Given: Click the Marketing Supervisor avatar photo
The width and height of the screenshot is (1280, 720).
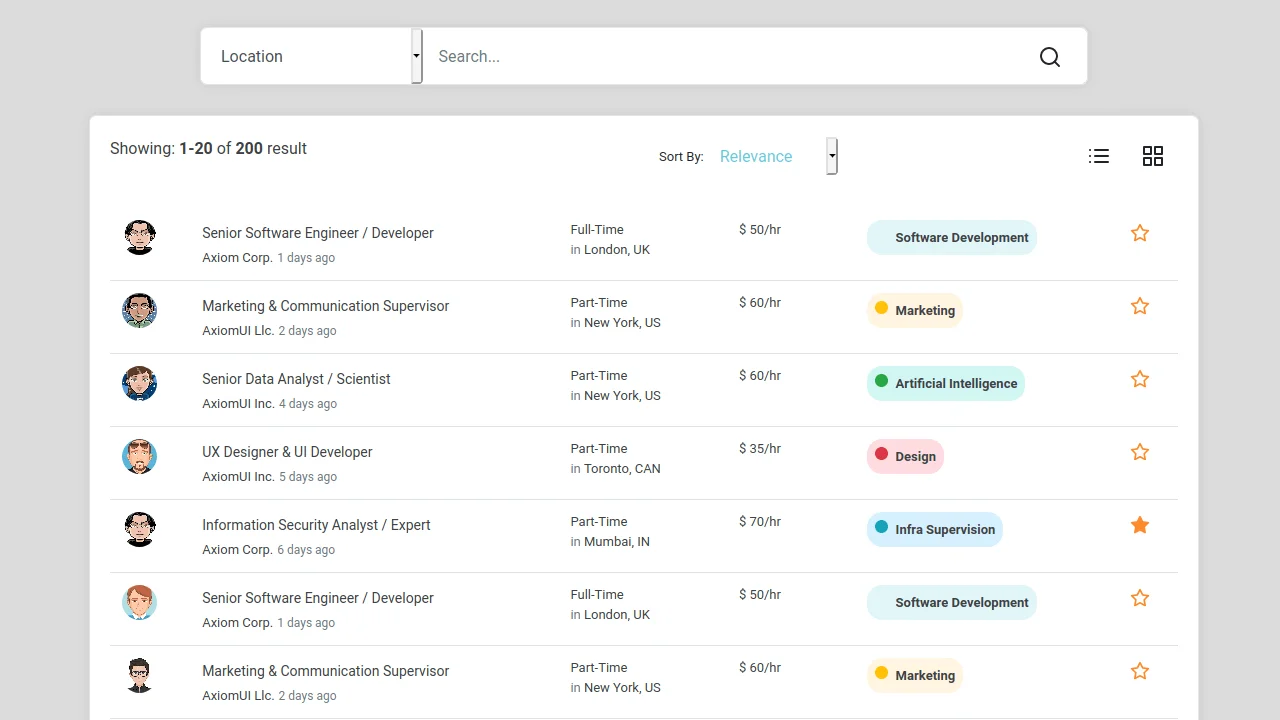Looking at the screenshot, I should 139,310.
